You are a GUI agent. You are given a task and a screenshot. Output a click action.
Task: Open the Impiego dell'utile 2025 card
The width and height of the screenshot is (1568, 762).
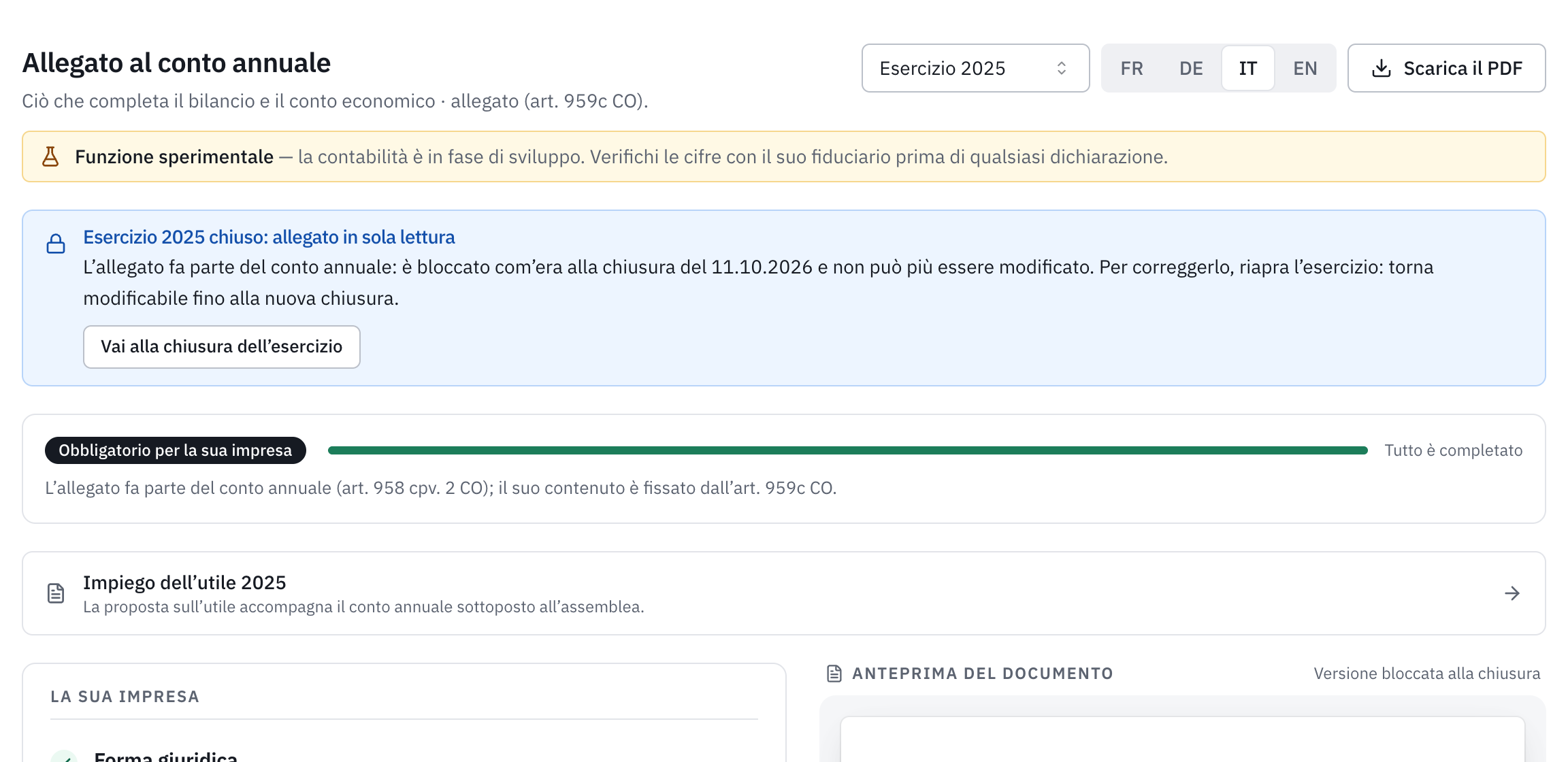pyautogui.click(x=784, y=593)
